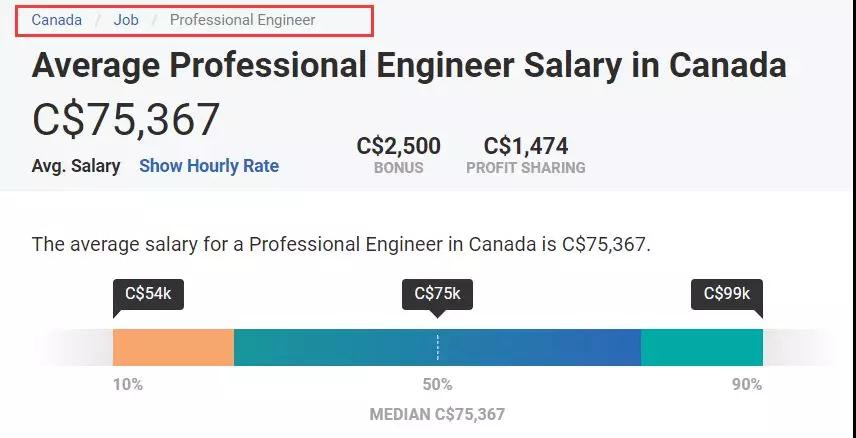Select the Professional Engineer breadcrumb item
Viewport: 856px width, 438px height.
[x=242, y=20]
